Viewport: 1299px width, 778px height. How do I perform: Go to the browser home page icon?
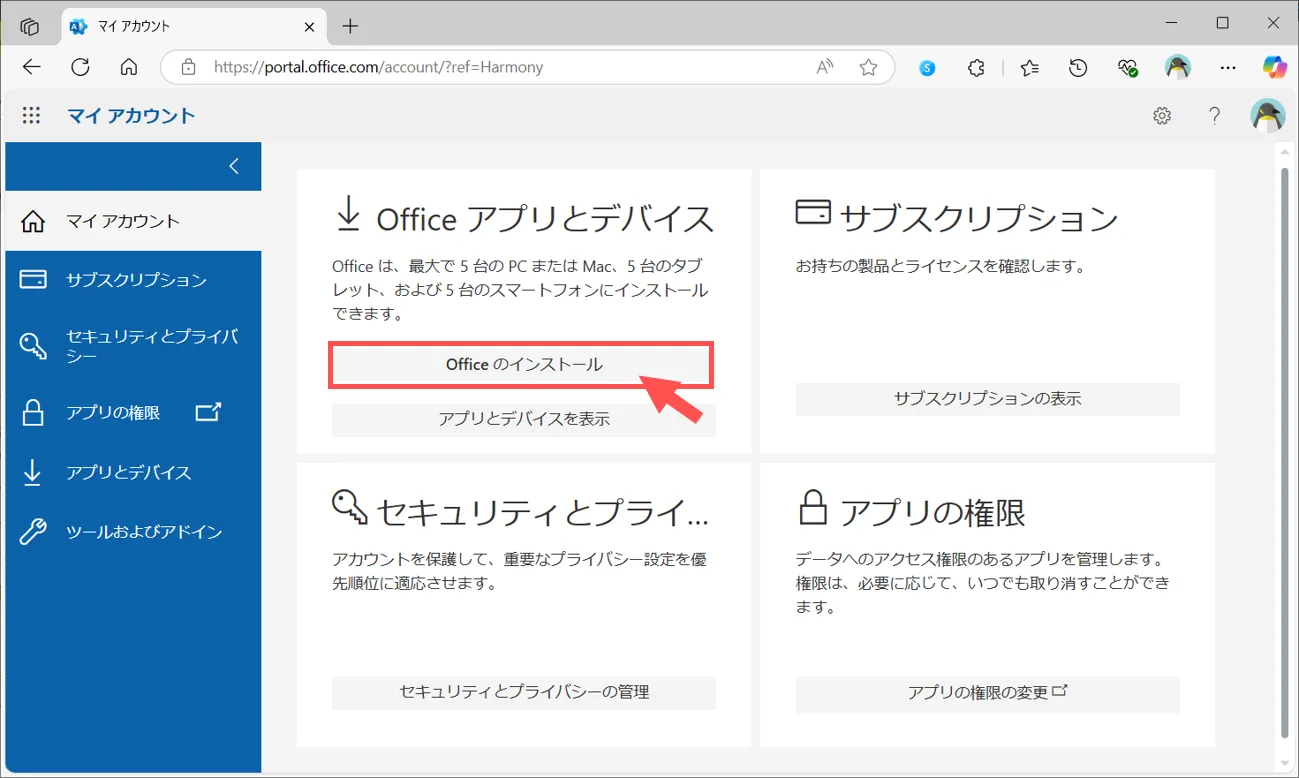click(128, 67)
